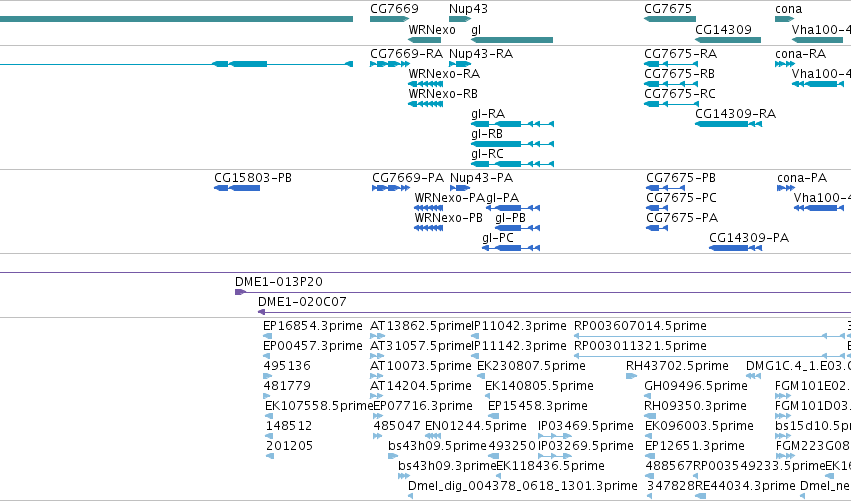Click the Nup43 gene glyph

click(460, 19)
